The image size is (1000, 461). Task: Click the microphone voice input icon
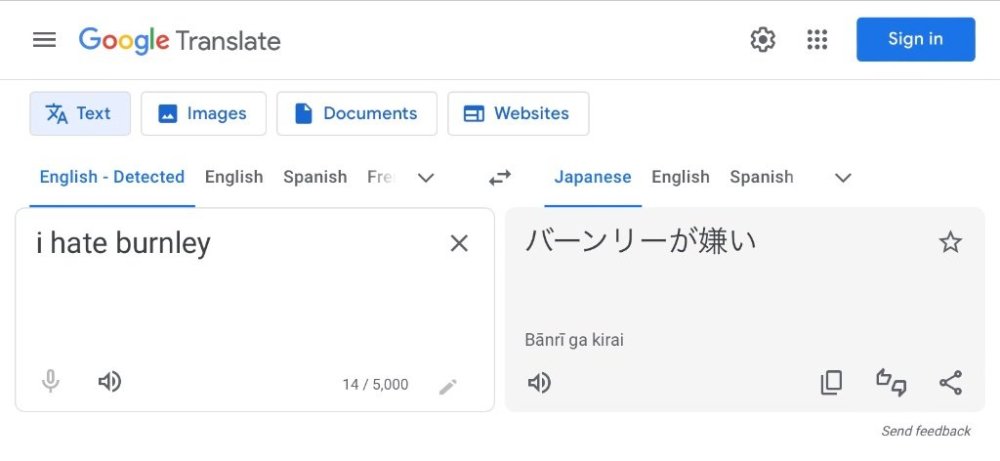[x=51, y=382]
